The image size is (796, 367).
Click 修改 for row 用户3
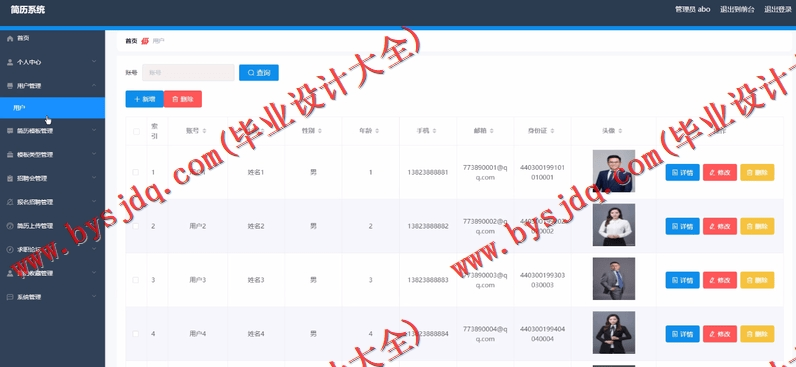click(x=720, y=280)
